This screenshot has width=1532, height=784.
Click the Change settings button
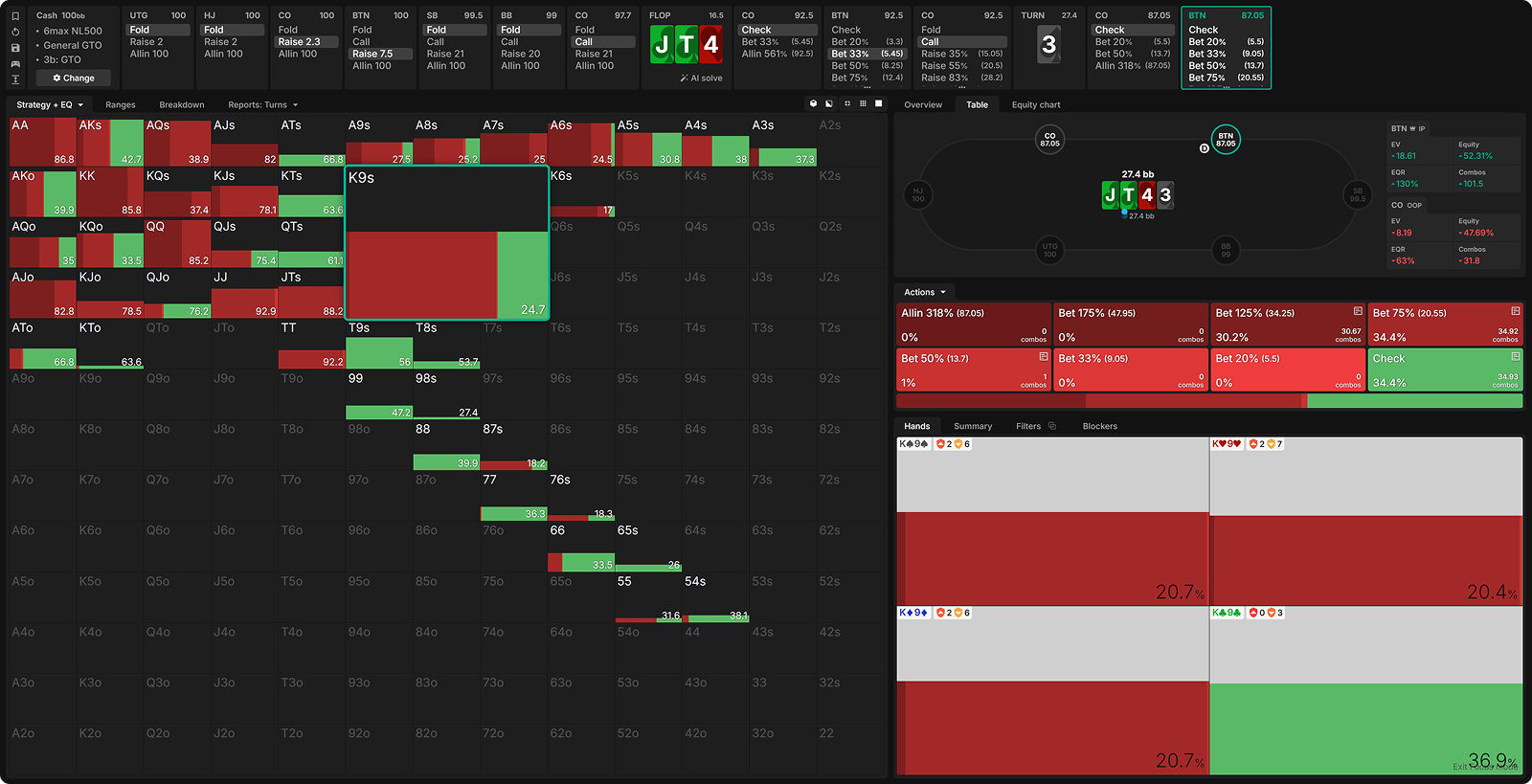point(74,78)
